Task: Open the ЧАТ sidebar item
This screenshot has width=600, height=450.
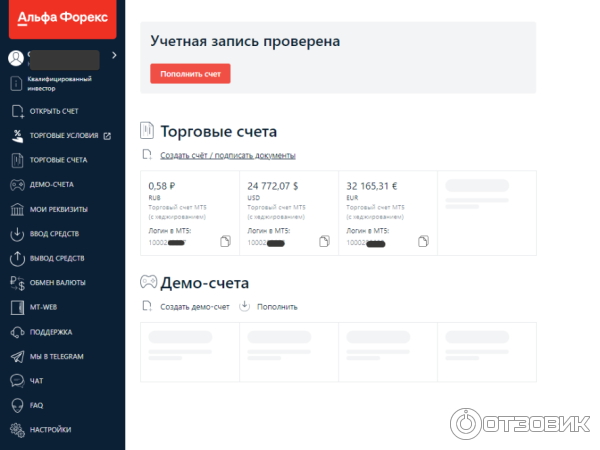Action: (37, 380)
